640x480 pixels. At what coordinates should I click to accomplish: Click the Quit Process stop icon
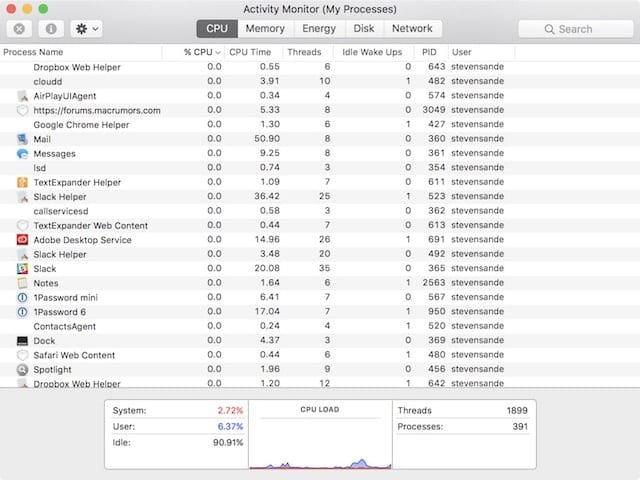pyautogui.click(x=20, y=29)
